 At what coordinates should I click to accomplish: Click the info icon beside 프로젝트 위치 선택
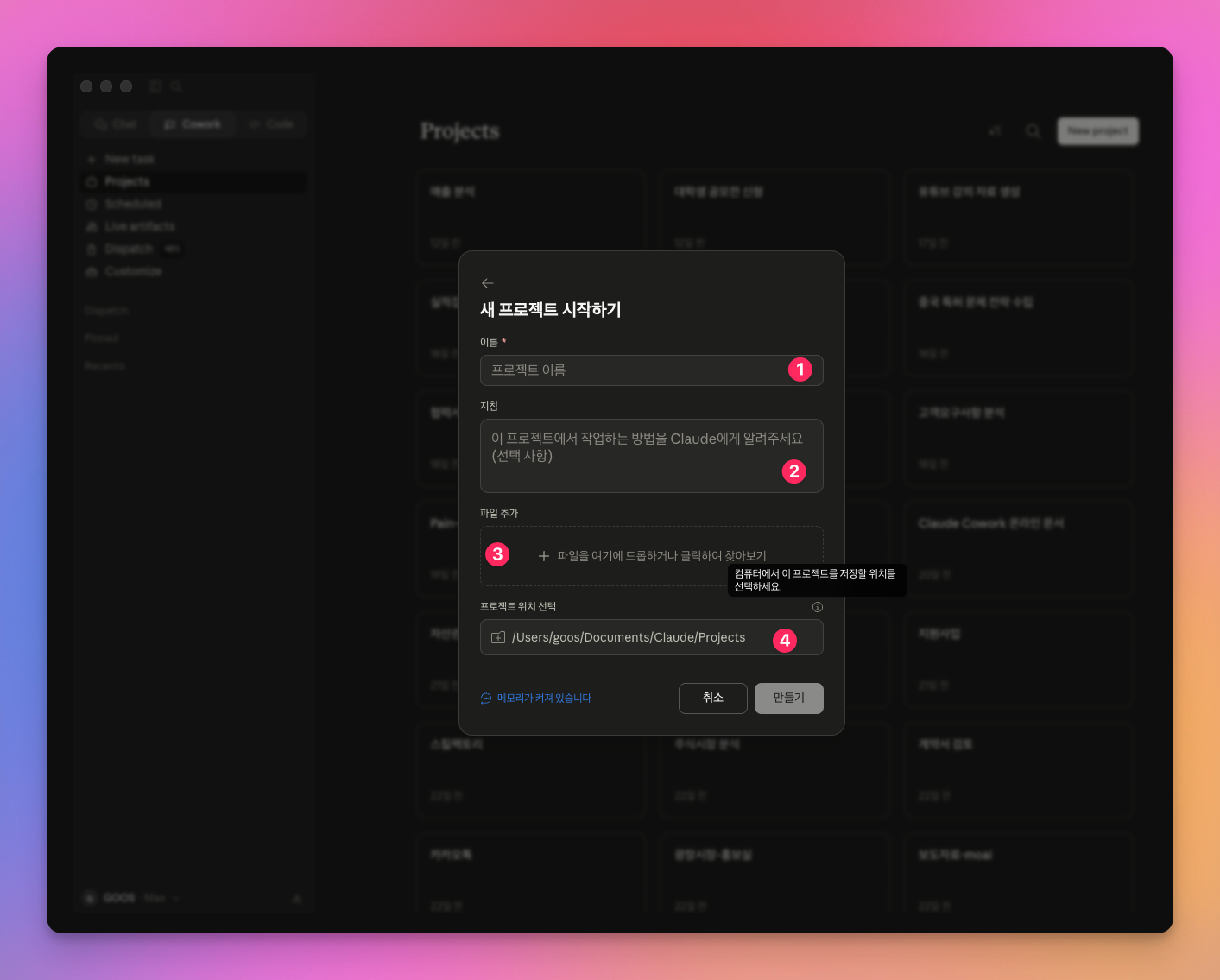tap(818, 607)
